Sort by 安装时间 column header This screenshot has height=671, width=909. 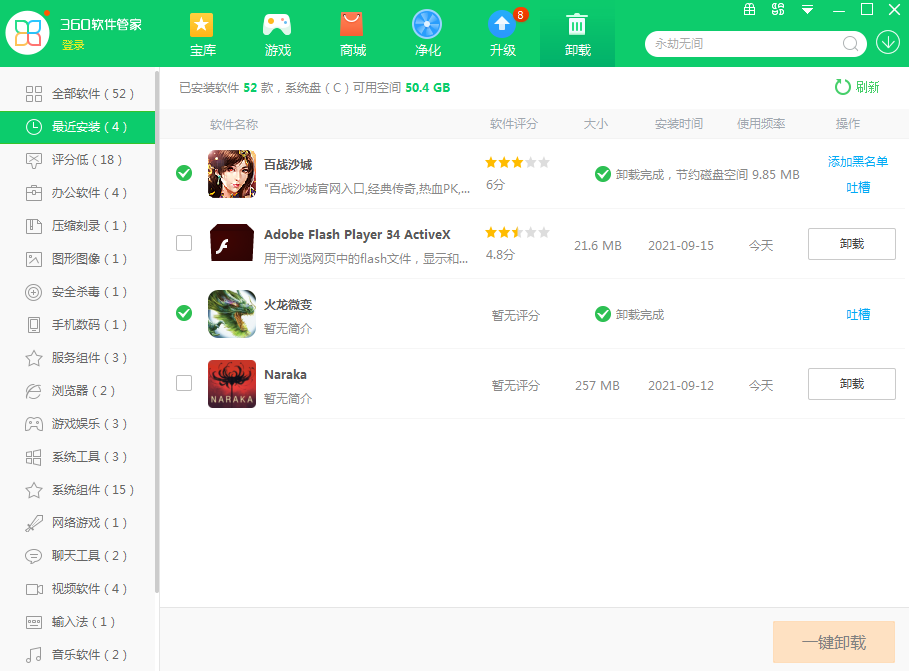pyautogui.click(x=679, y=124)
